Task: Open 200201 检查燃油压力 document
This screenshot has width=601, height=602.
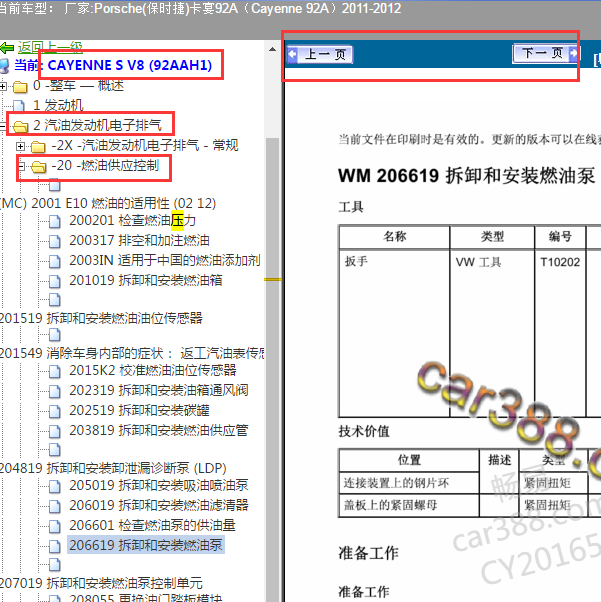Action: [132, 220]
